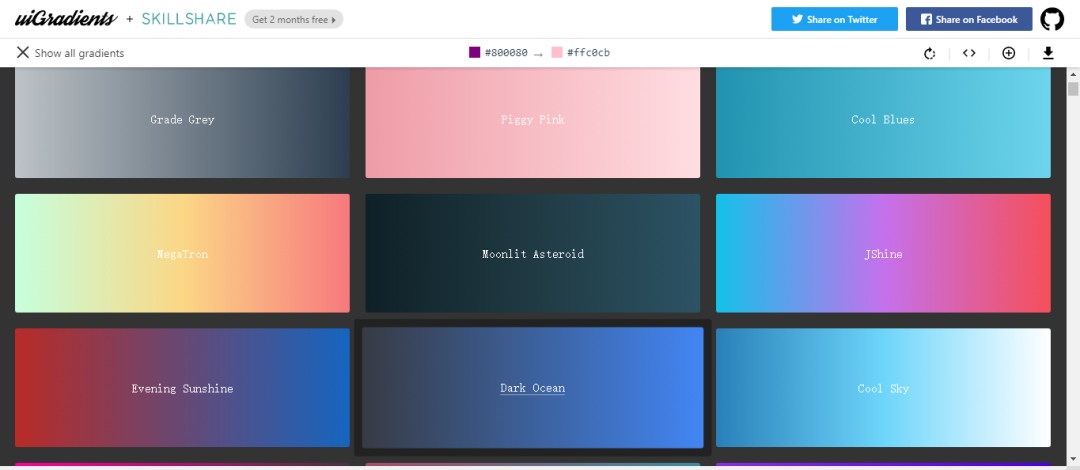Pick the Cool Sky gradient
The image size is (1080, 470).
click(x=883, y=387)
